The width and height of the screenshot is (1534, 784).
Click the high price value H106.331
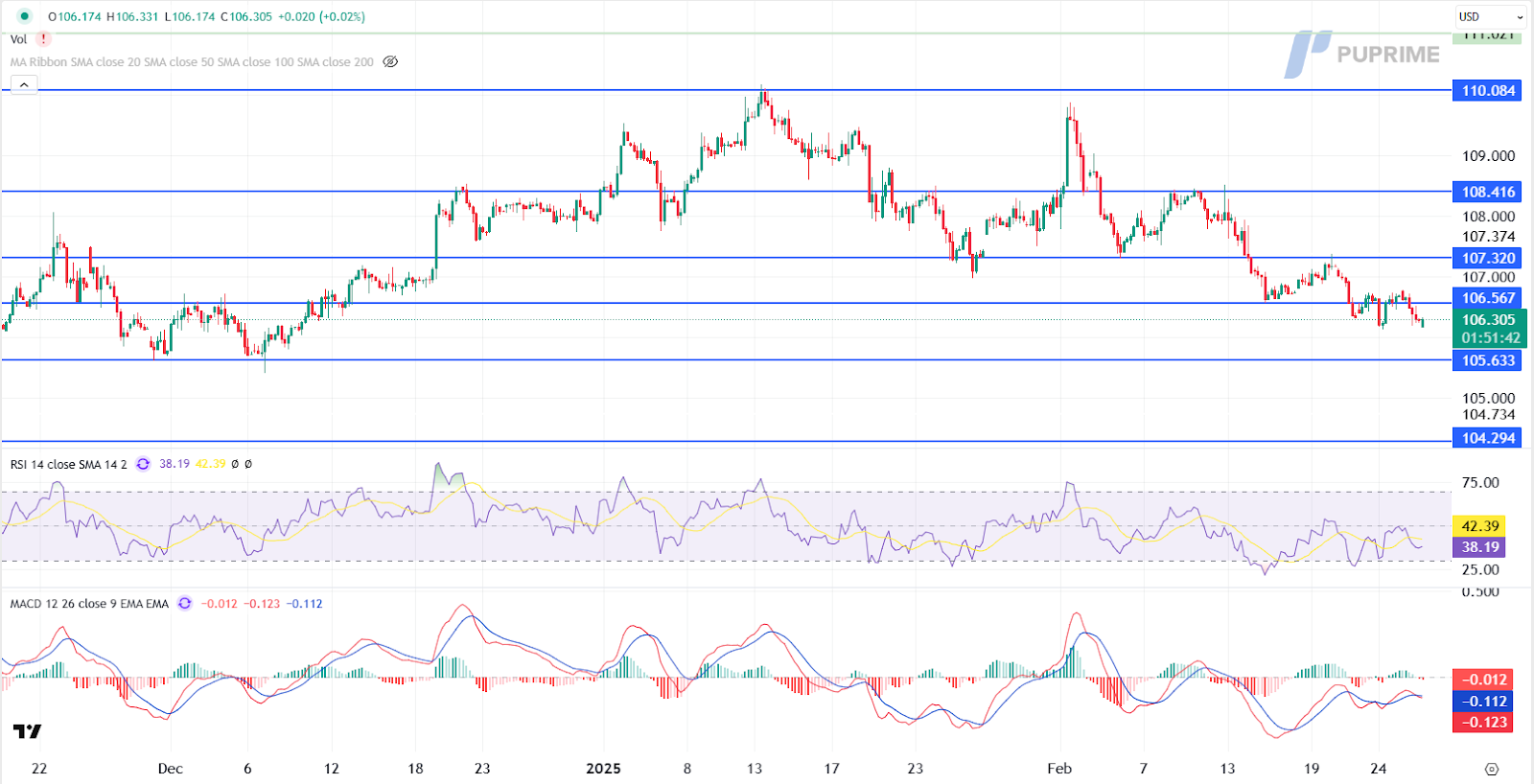[x=132, y=16]
